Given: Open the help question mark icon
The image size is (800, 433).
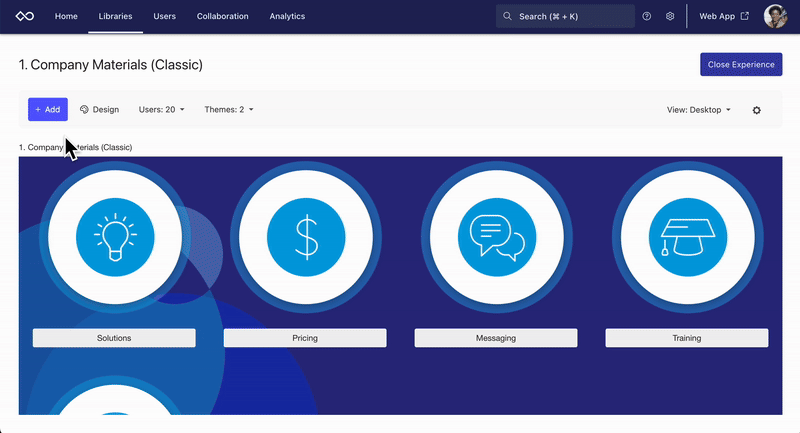Looking at the screenshot, I should click(646, 16).
